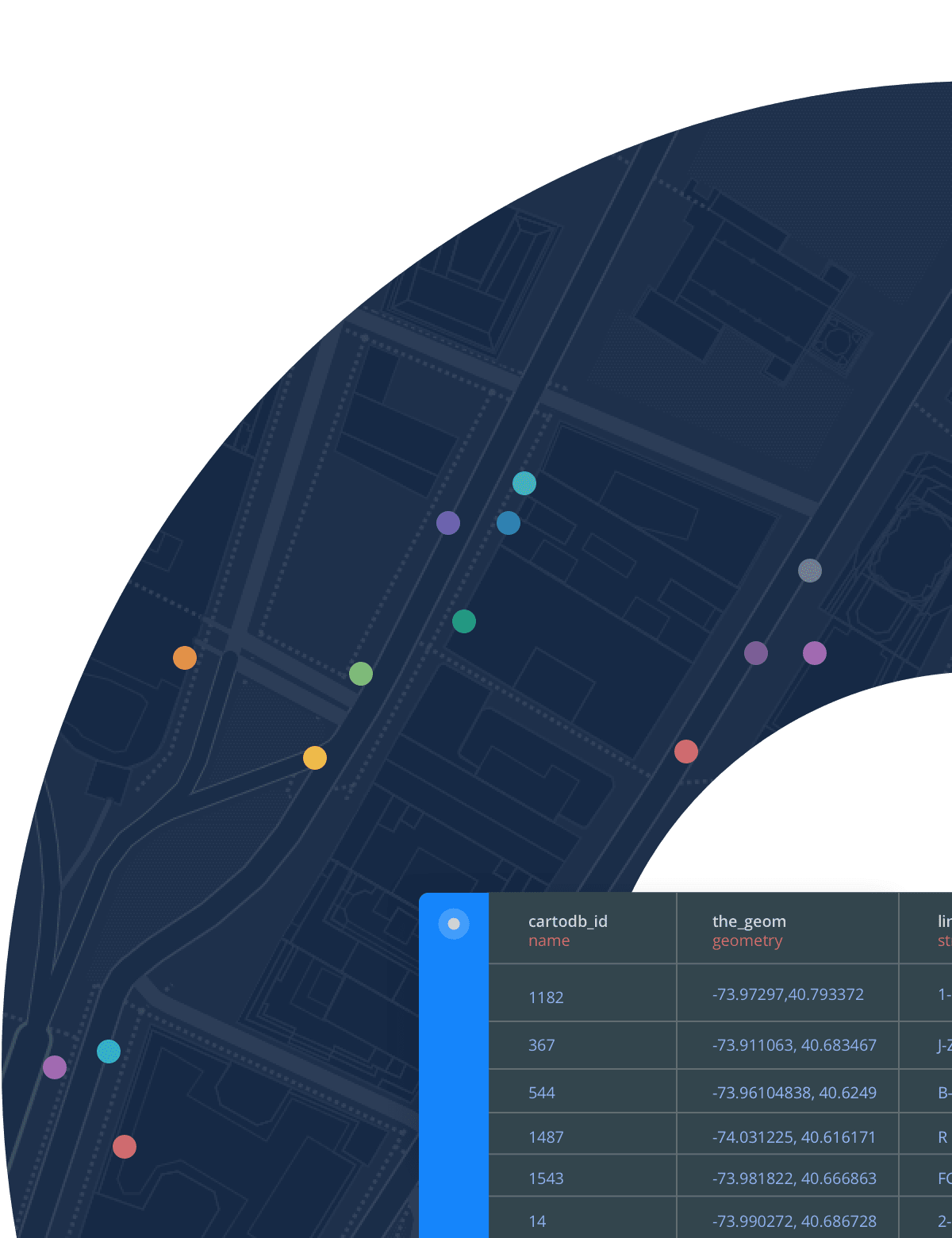Click the purple marker near the top streets

pyautogui.click(x=449, y=523)
